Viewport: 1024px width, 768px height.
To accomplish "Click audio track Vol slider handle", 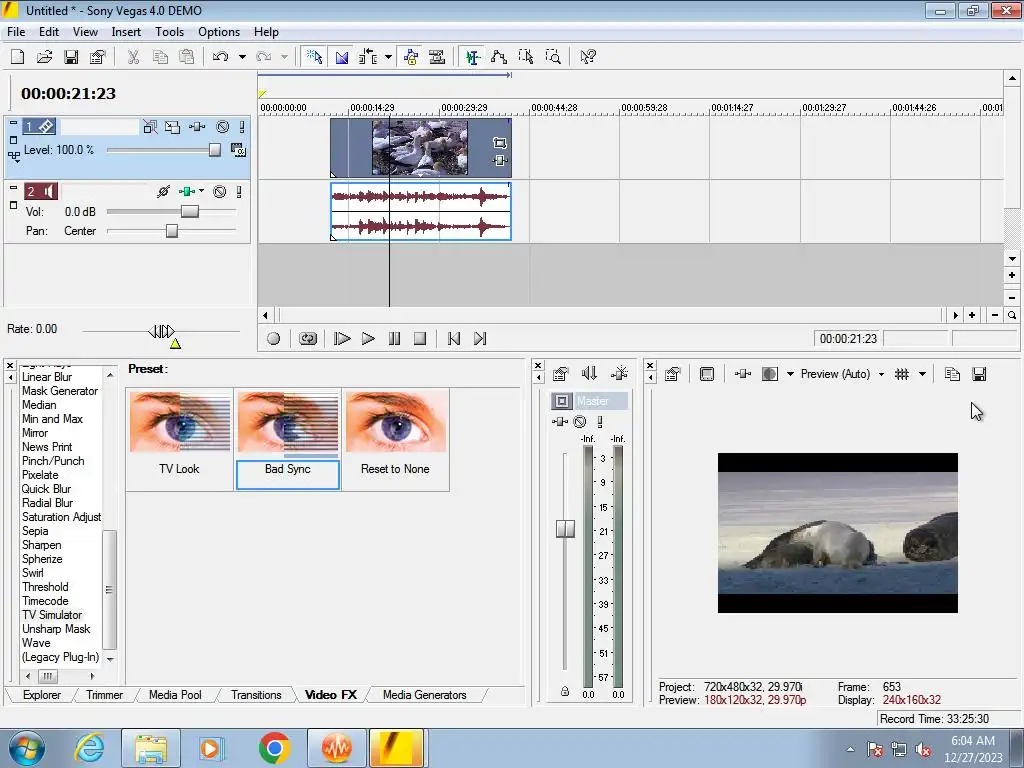I will tap(189, 212).
